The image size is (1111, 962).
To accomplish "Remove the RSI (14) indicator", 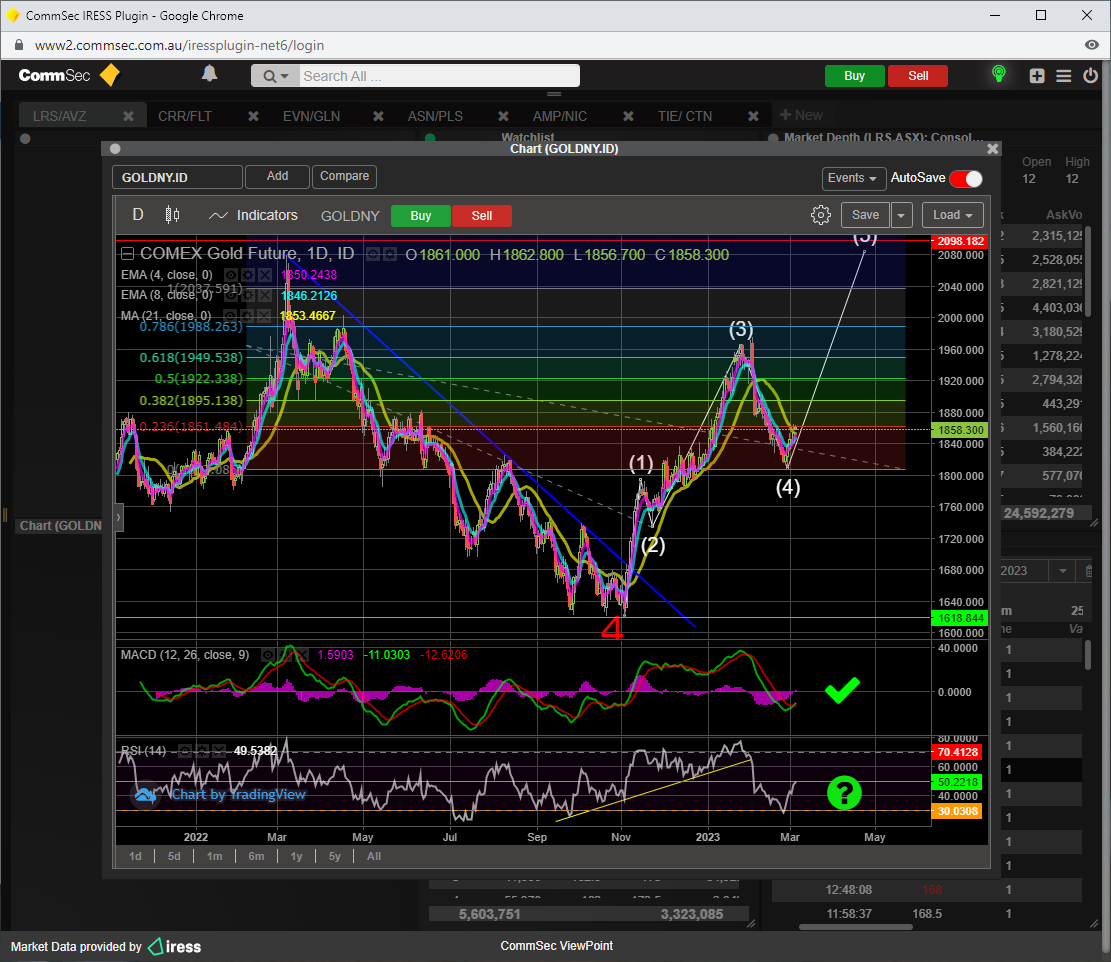I will coord(218,751).
